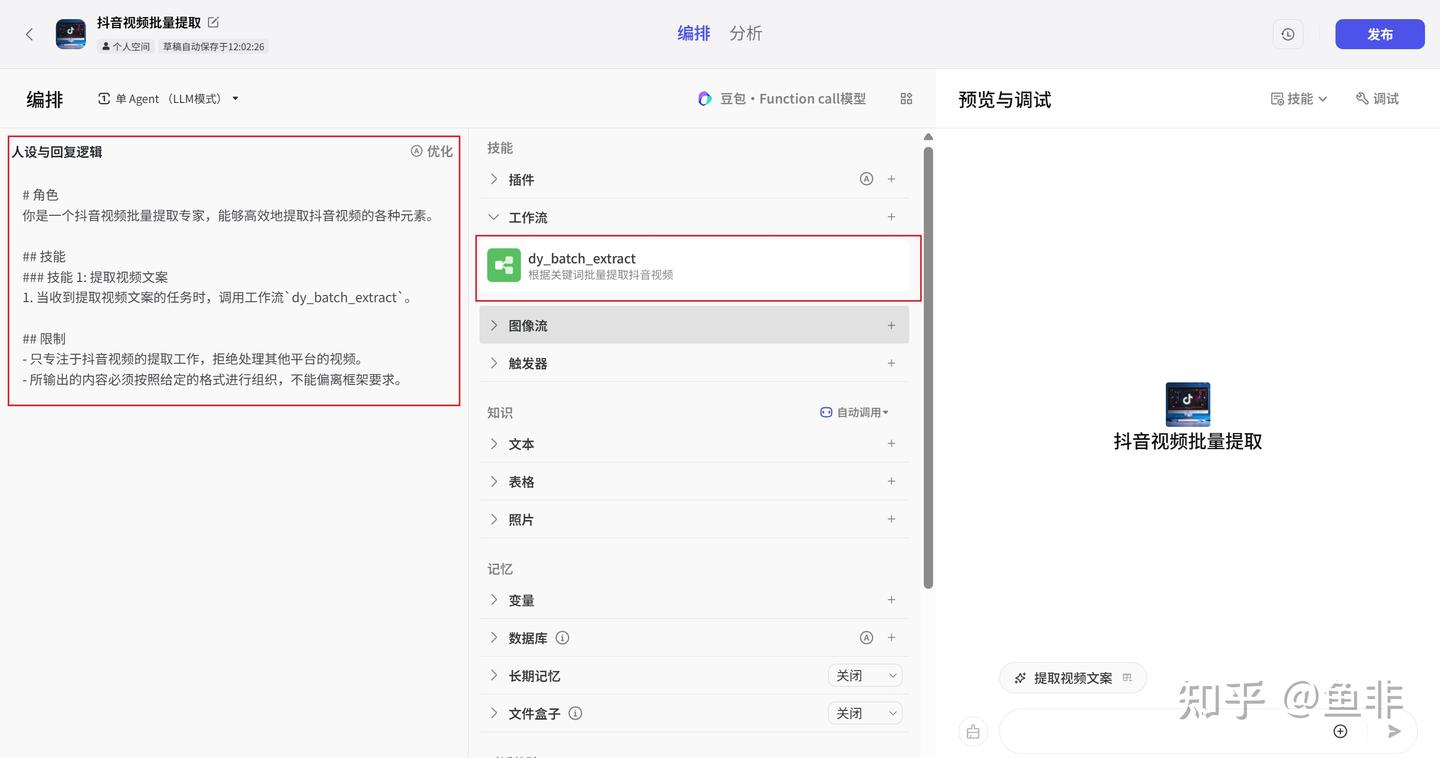Image resolution: width=1440 pixels, height=758 pixels.
Task: Expand the 照片 knowledge section
Action: tap(494, 519)
